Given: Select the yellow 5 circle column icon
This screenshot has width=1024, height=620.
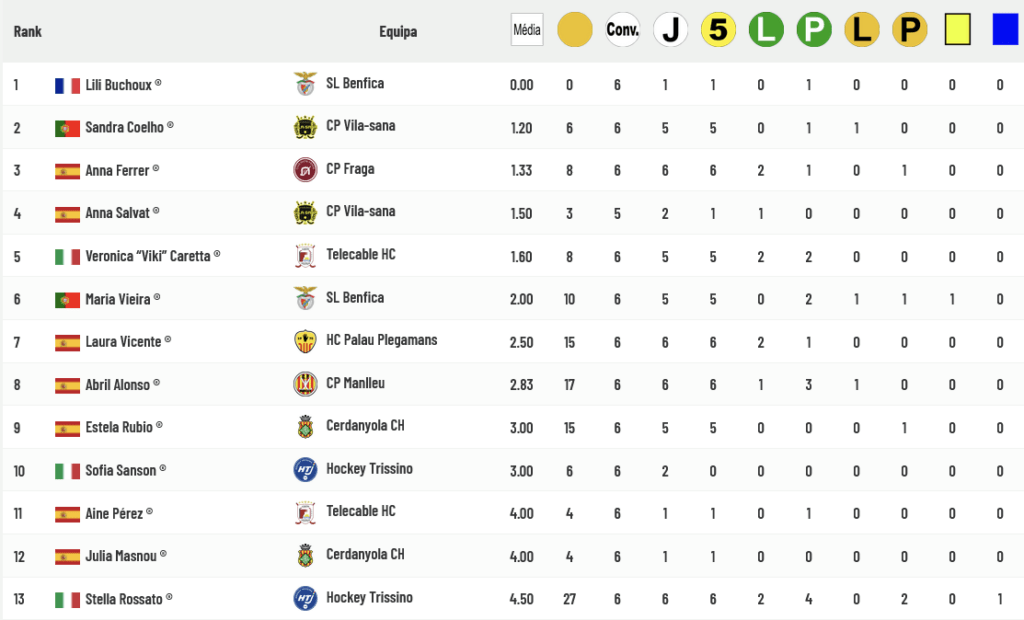Looking at the screenshot, I should pyautogui.click(x=718, y=30).
